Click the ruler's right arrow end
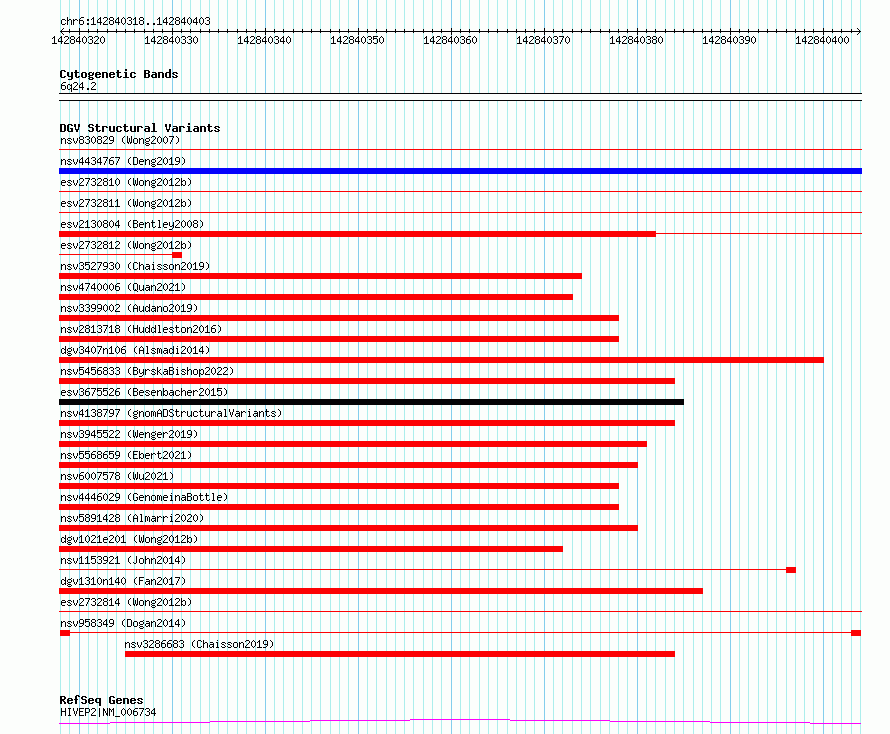 [x=859, y=31]
